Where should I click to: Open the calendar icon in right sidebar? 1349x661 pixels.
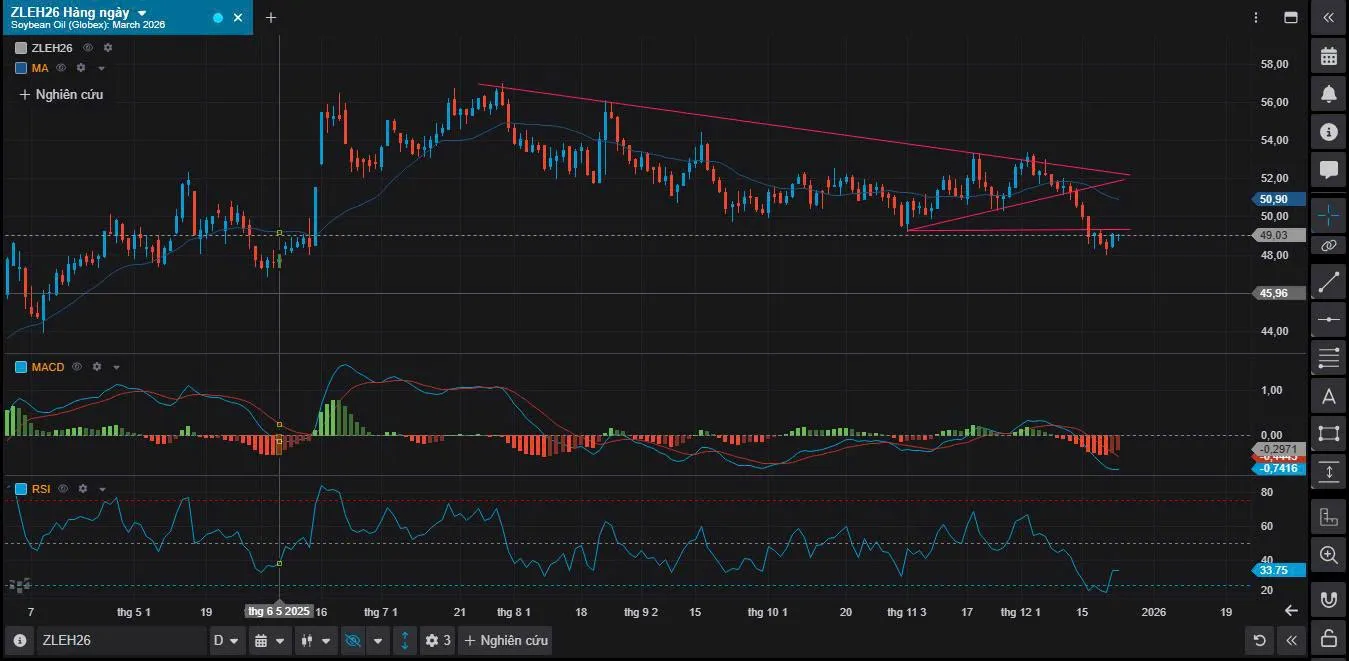coord(1328,56)
